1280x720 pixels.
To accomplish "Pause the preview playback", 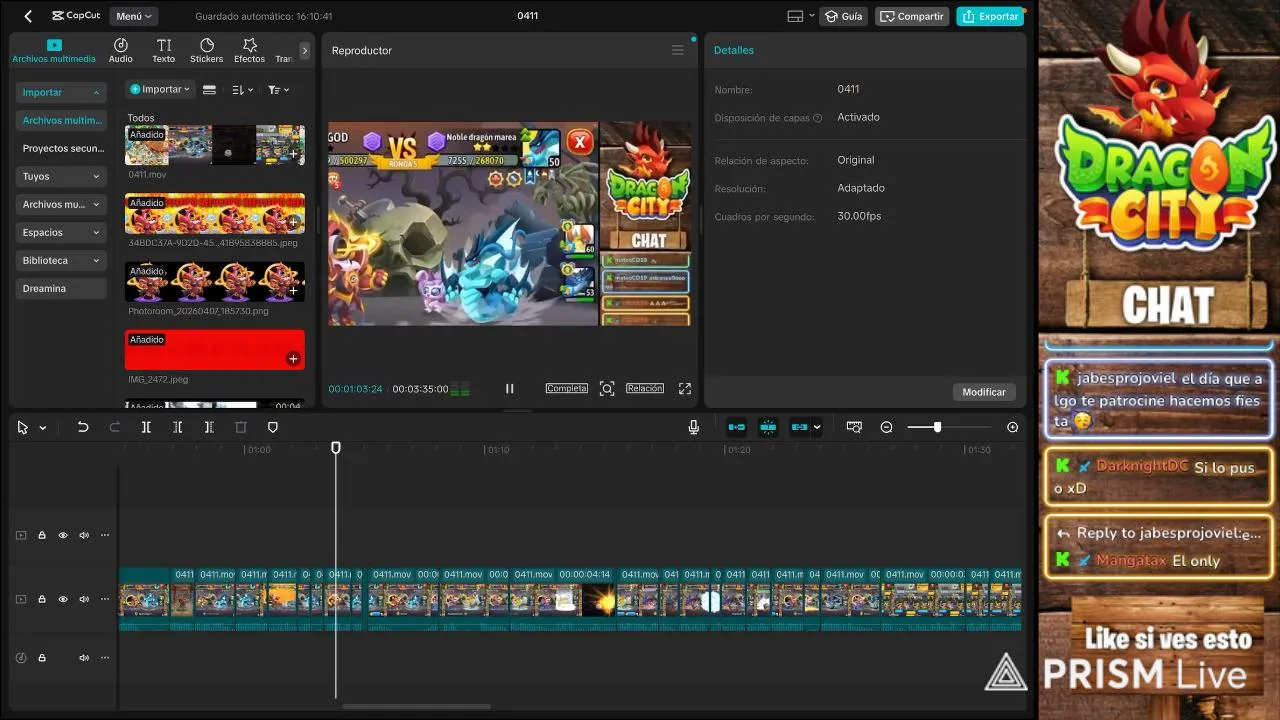I will [509, 388].
